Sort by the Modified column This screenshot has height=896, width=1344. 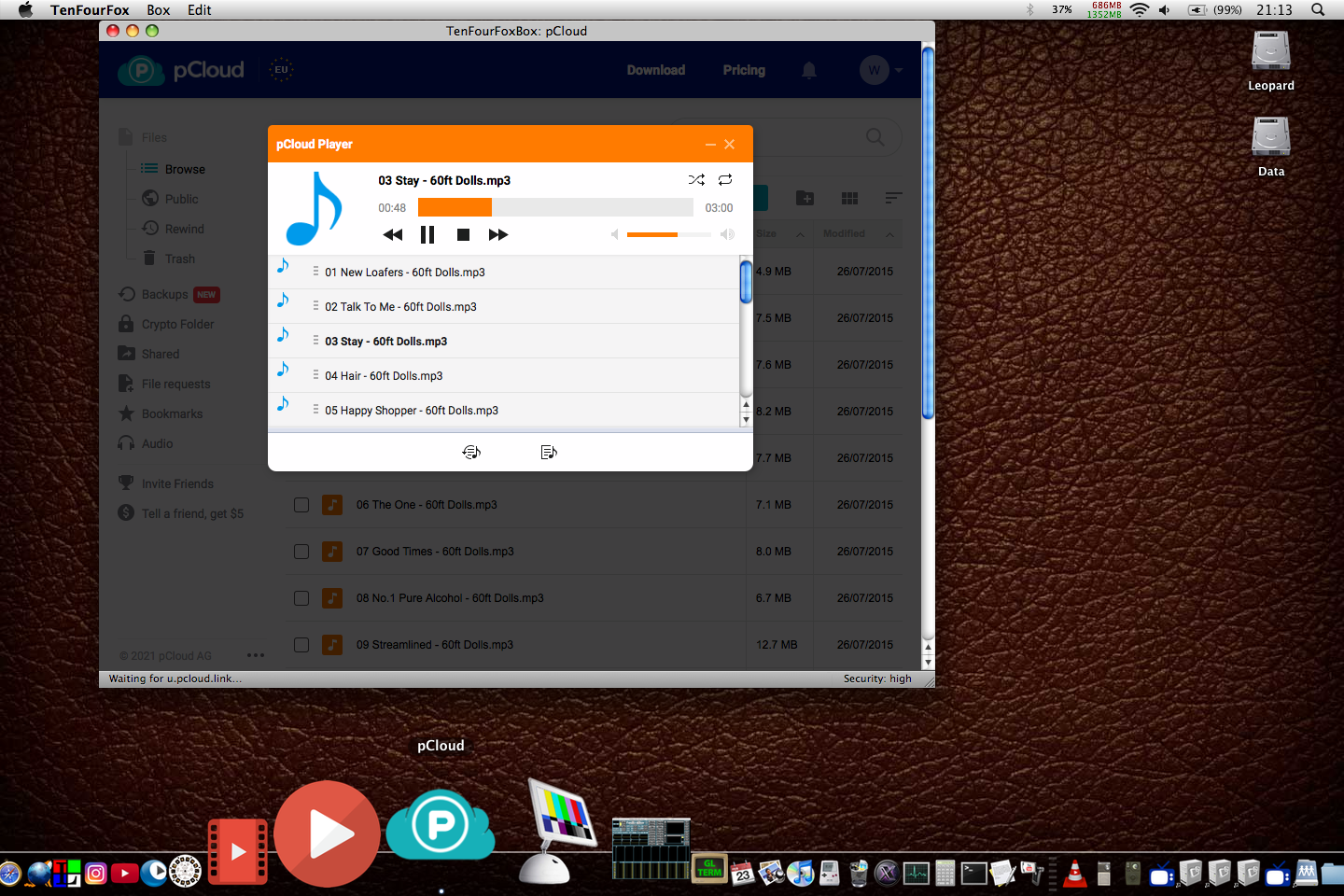point(844,233)
